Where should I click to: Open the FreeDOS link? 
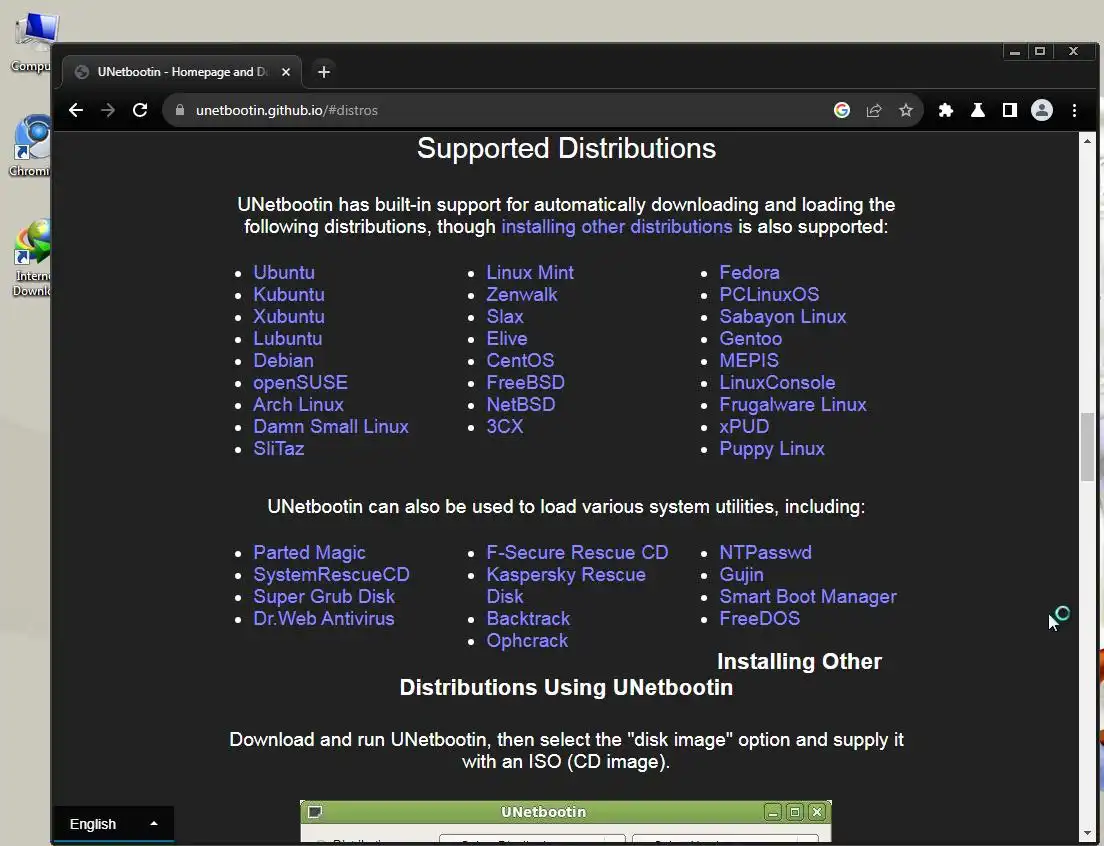(x=760, y=619)
